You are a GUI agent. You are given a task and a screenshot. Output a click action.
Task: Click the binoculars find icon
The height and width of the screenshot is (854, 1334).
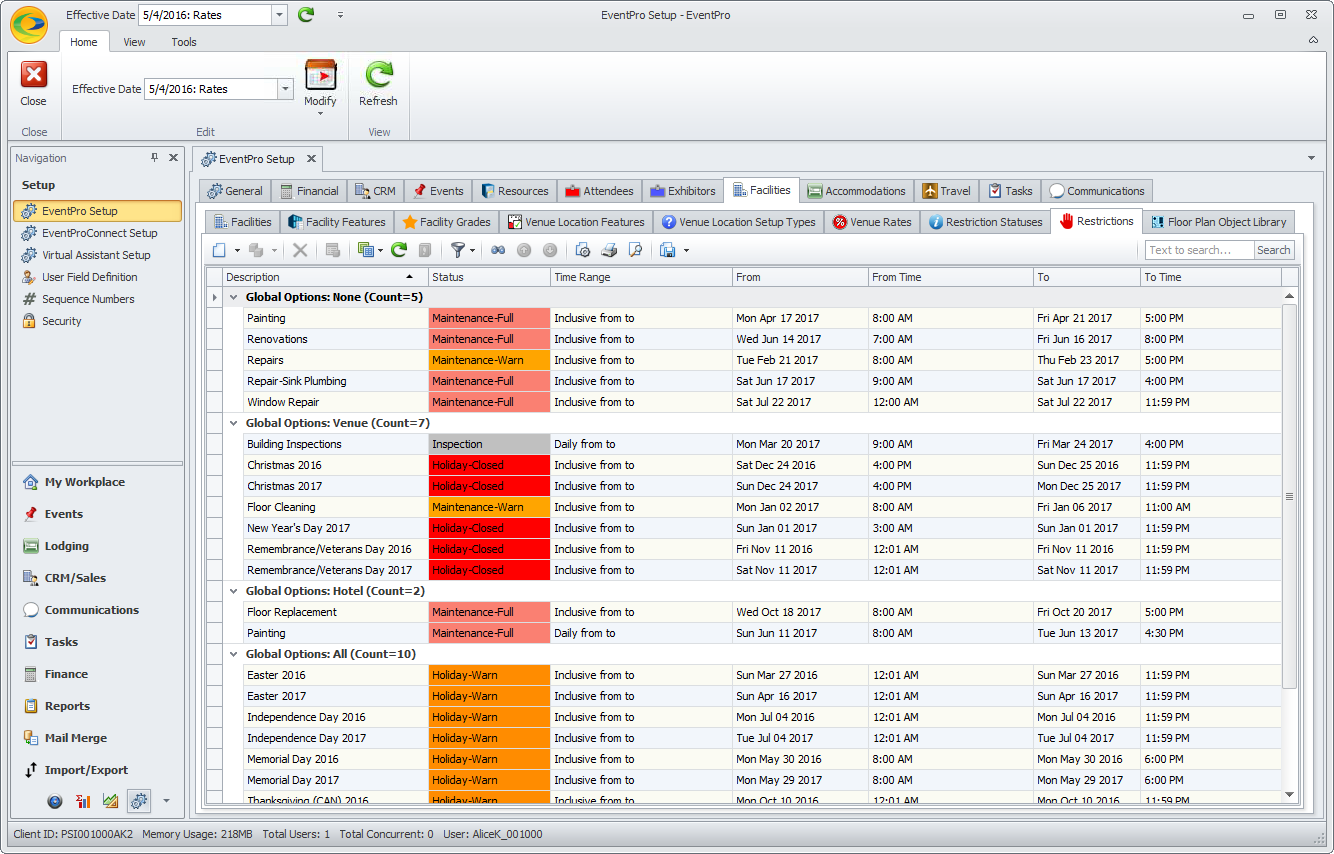pos(498,250)
